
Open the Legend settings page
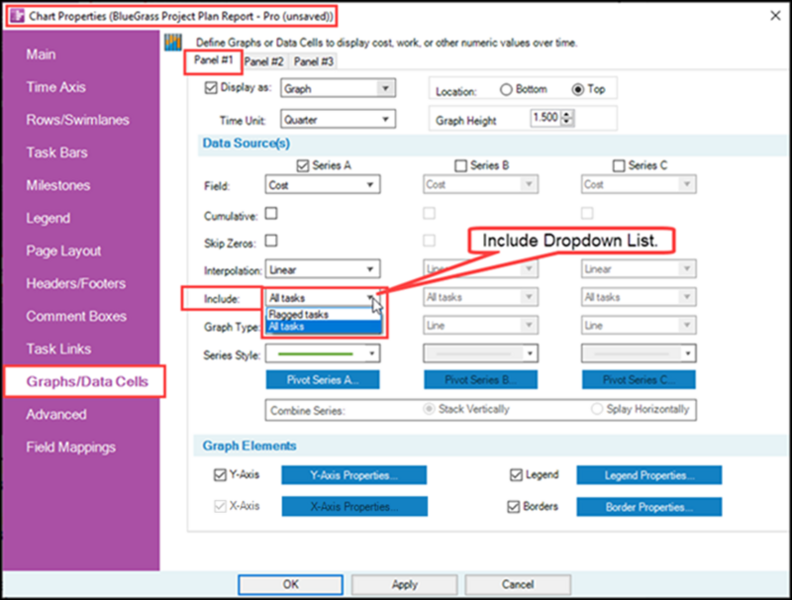click(x=48, y=218)
